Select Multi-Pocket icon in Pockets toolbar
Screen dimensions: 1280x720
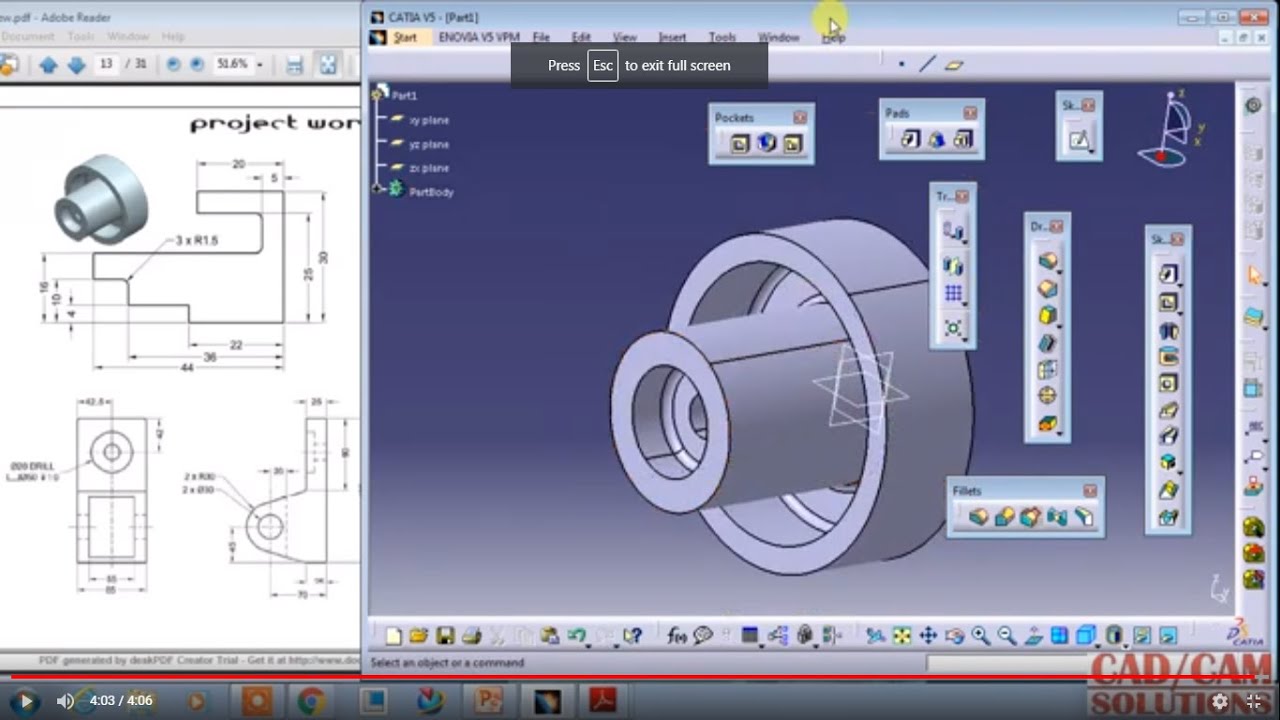[x=793, y=144]
